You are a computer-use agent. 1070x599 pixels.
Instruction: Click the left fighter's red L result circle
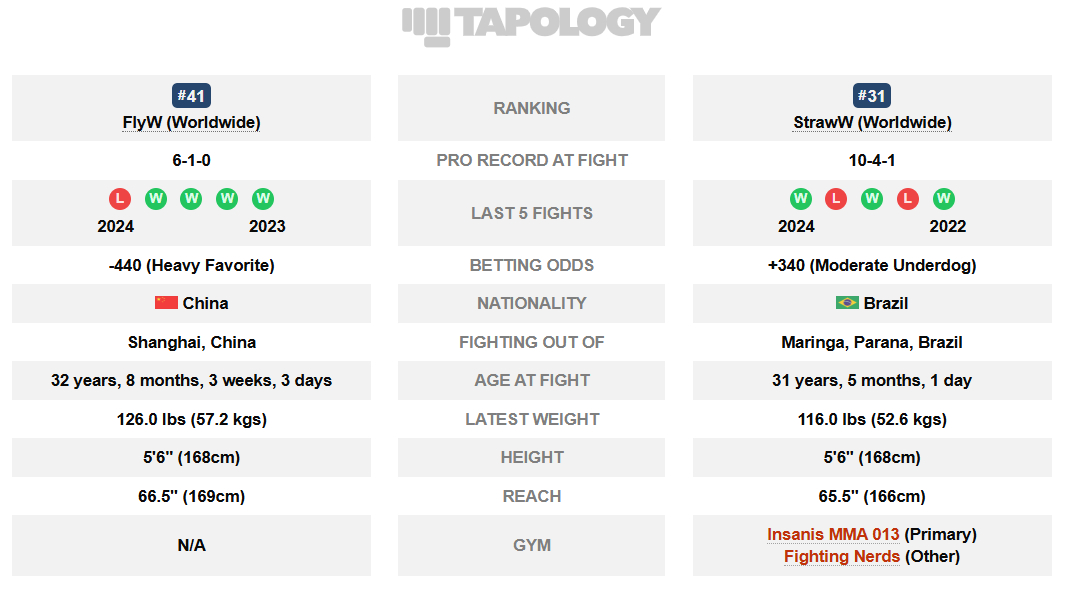pos(120,199)
